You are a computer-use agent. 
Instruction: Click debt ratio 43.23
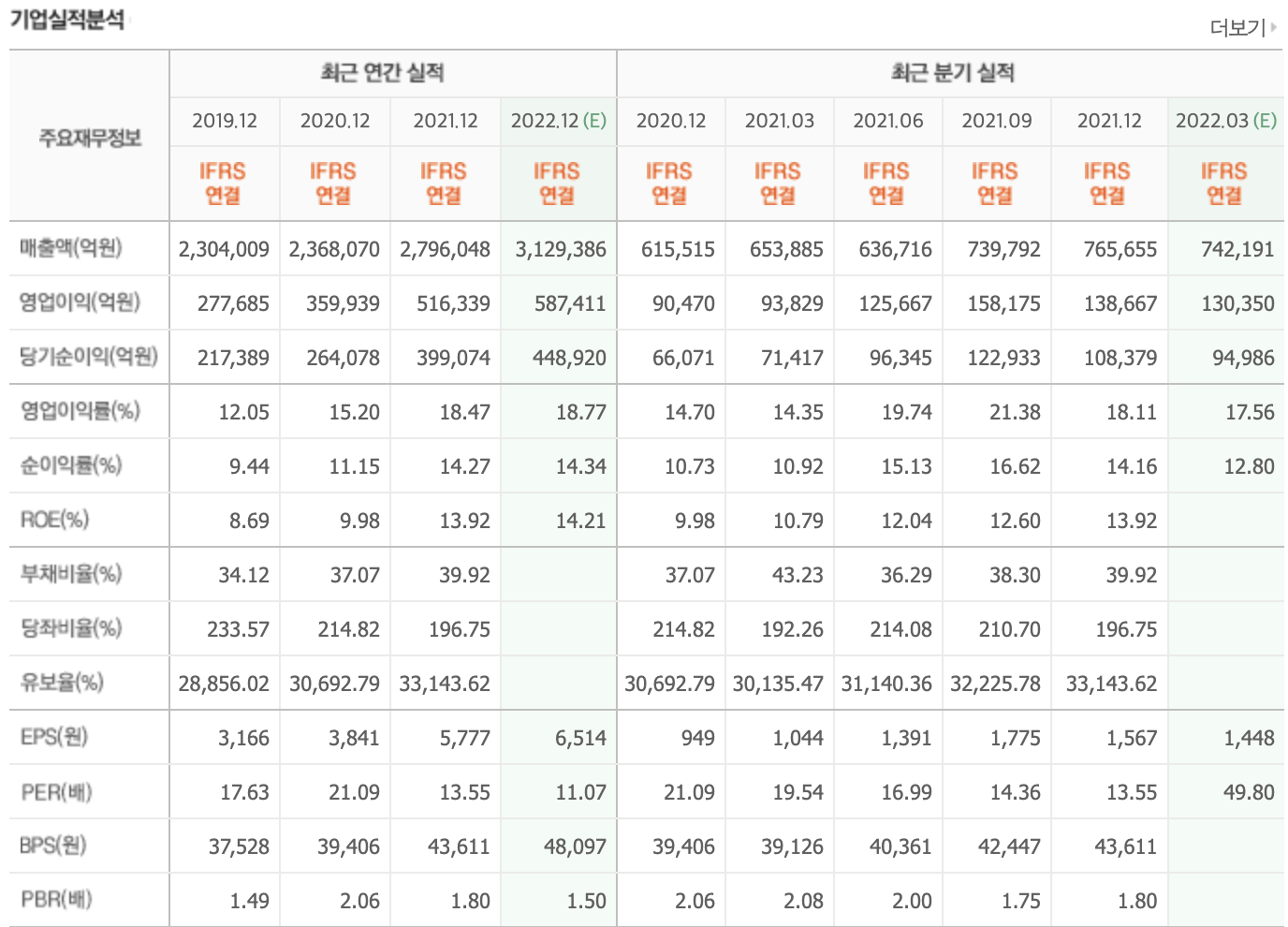[798, 576]
